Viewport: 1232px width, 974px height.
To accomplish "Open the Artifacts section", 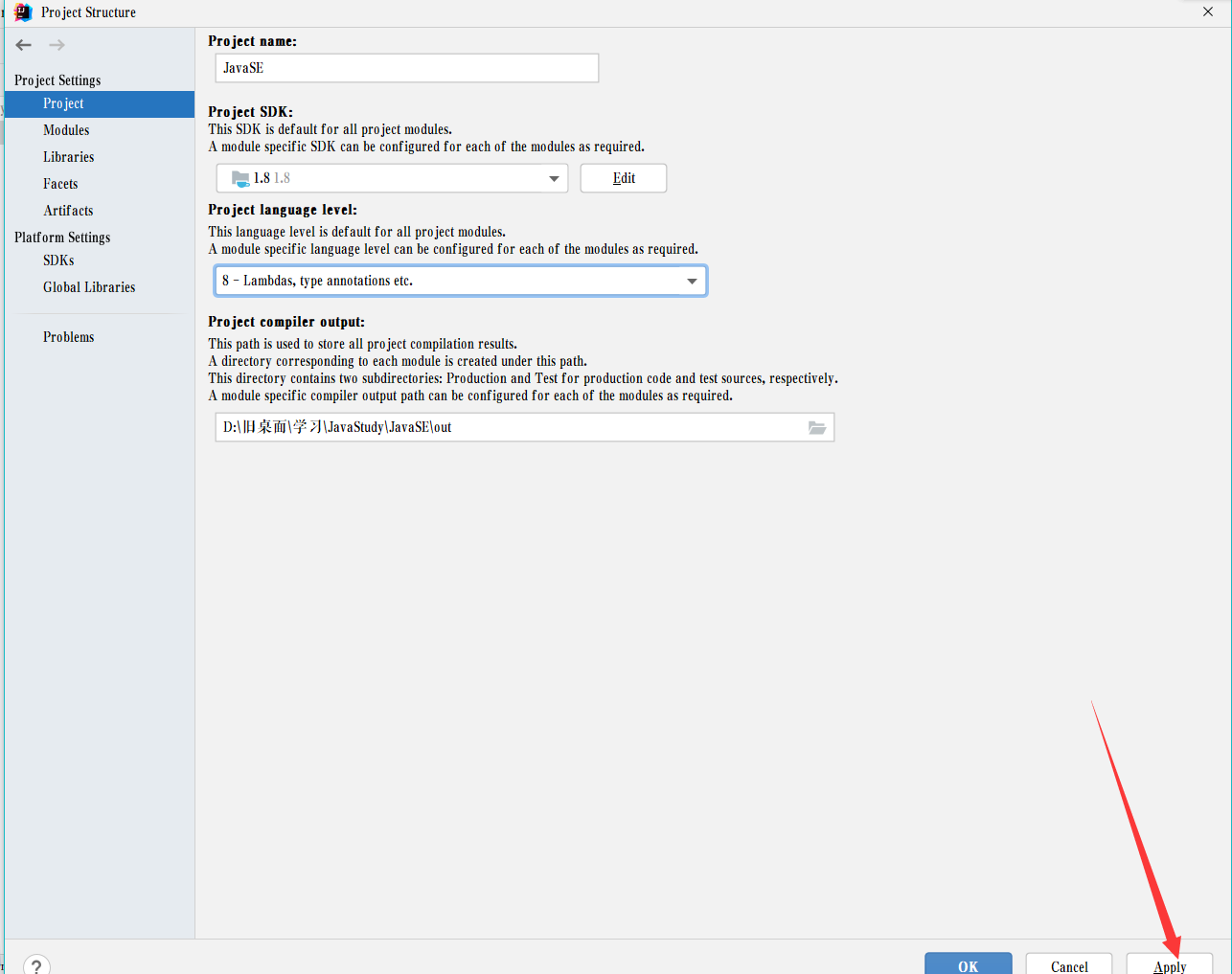I will tap(68, 211).
